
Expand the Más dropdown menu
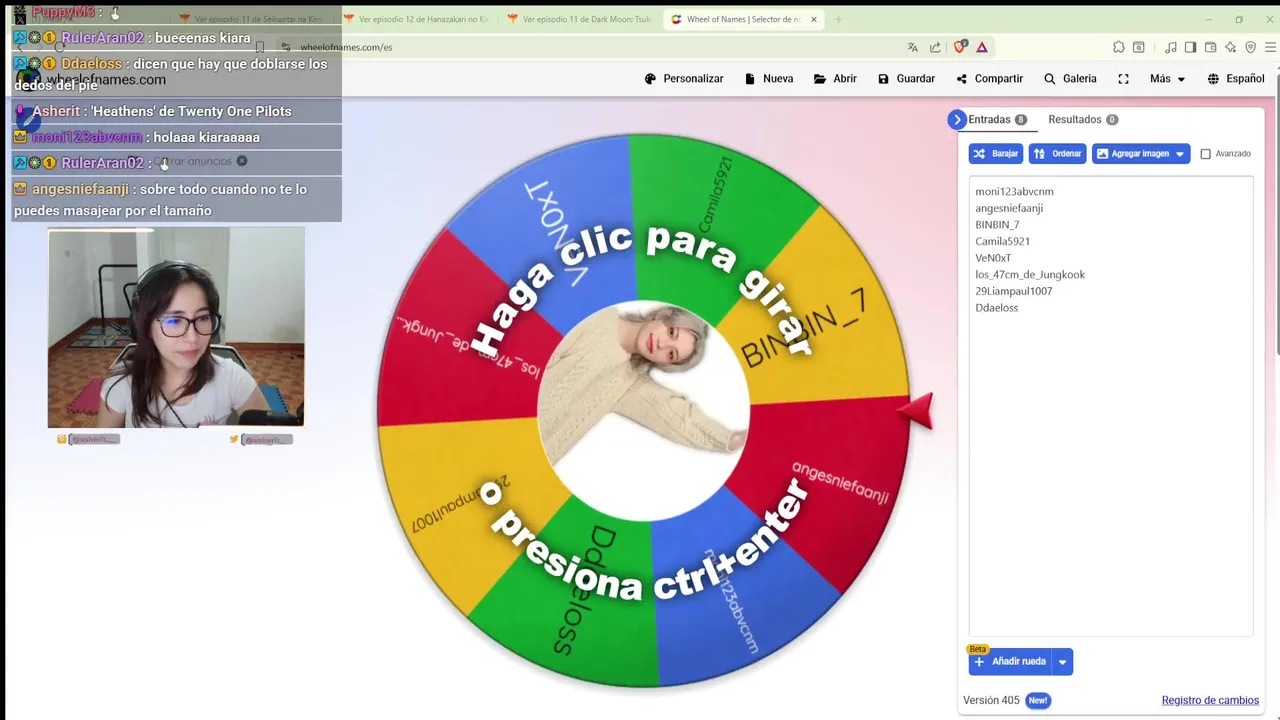coord(1167,79)
